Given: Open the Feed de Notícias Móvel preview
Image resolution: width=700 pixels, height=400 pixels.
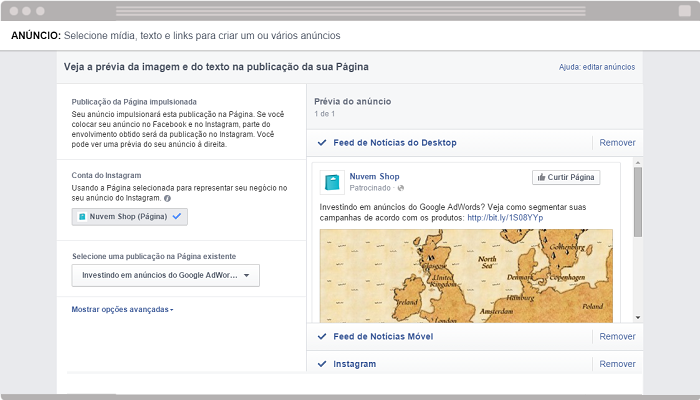Looking at the screenshot, I should (383, 337).
